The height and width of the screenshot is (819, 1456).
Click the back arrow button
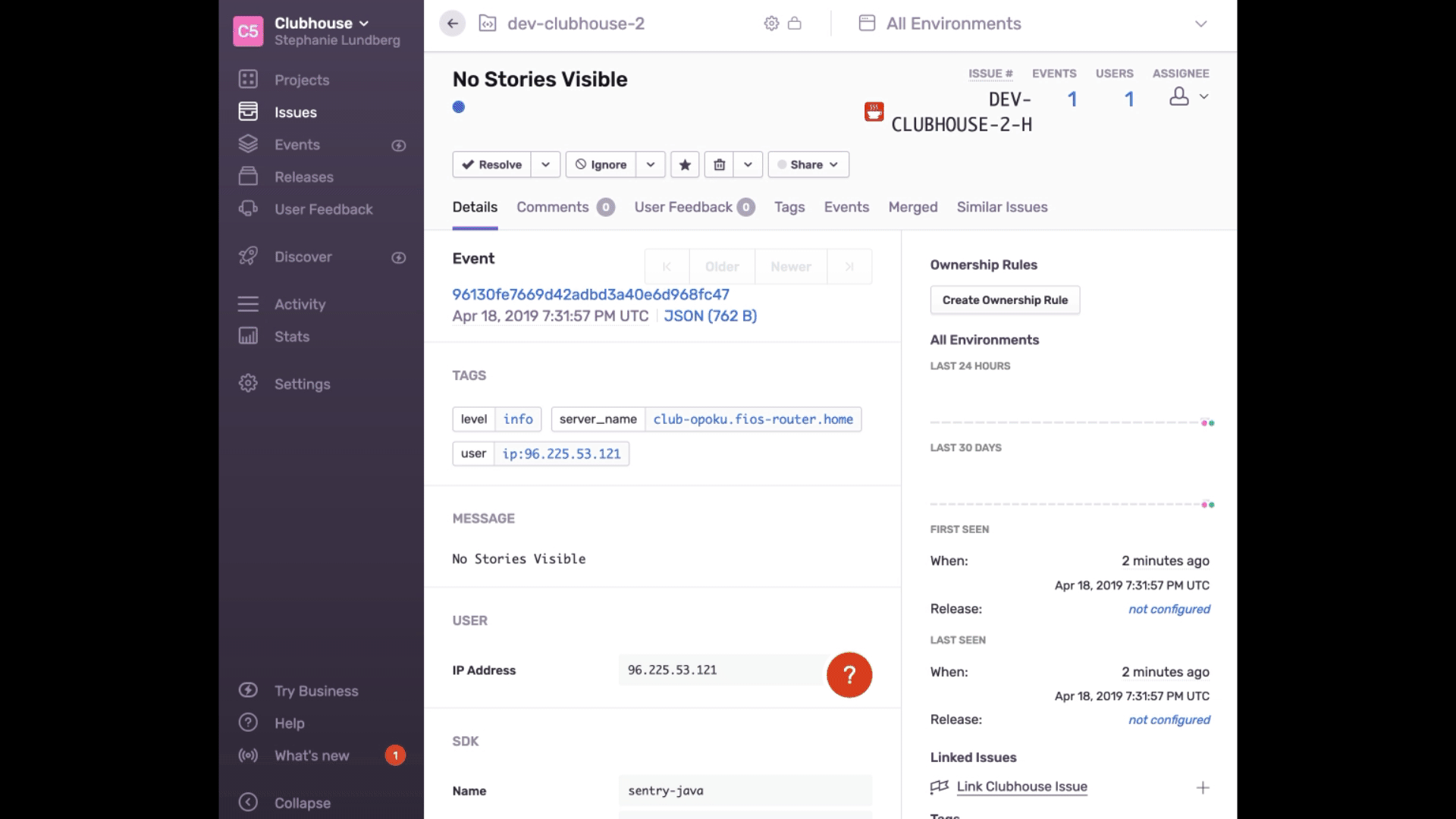point(452,24)
